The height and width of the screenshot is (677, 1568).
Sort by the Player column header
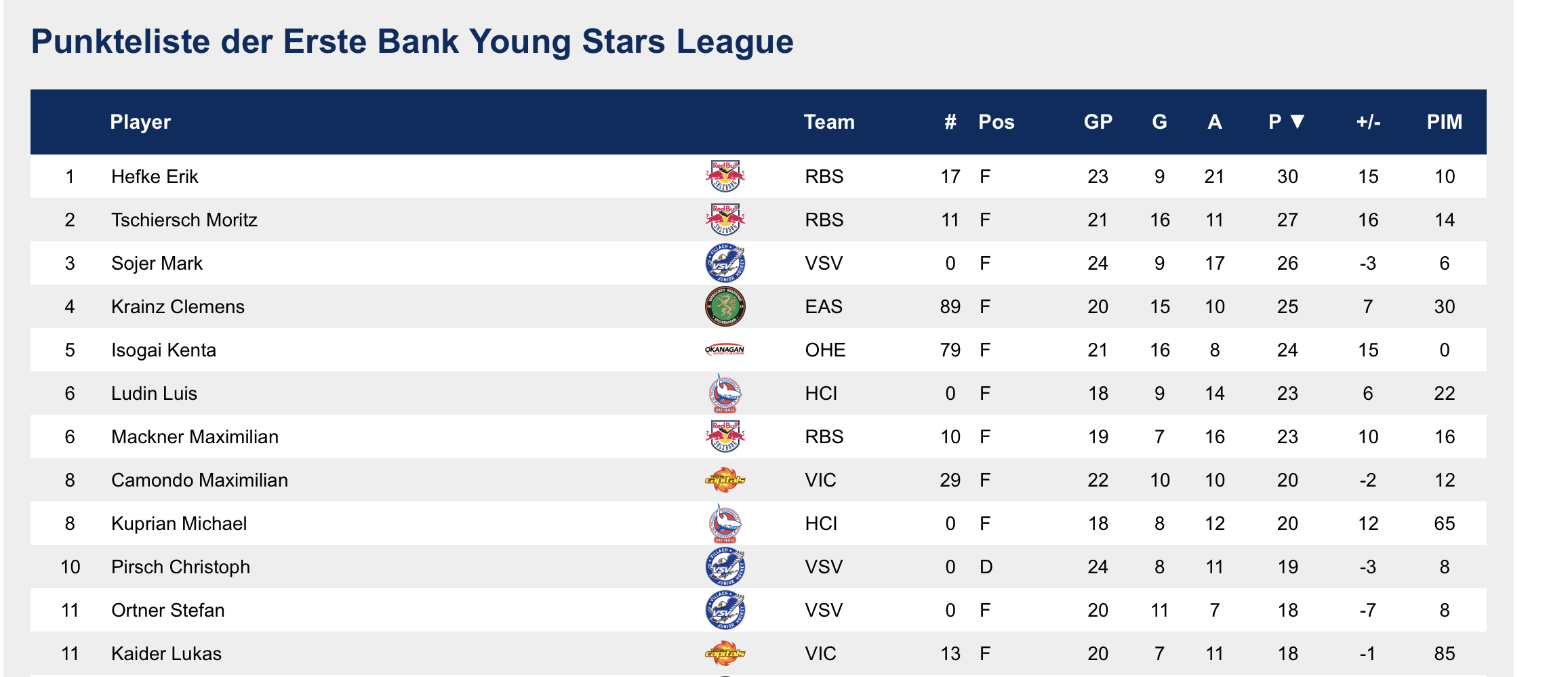point(140,122)
